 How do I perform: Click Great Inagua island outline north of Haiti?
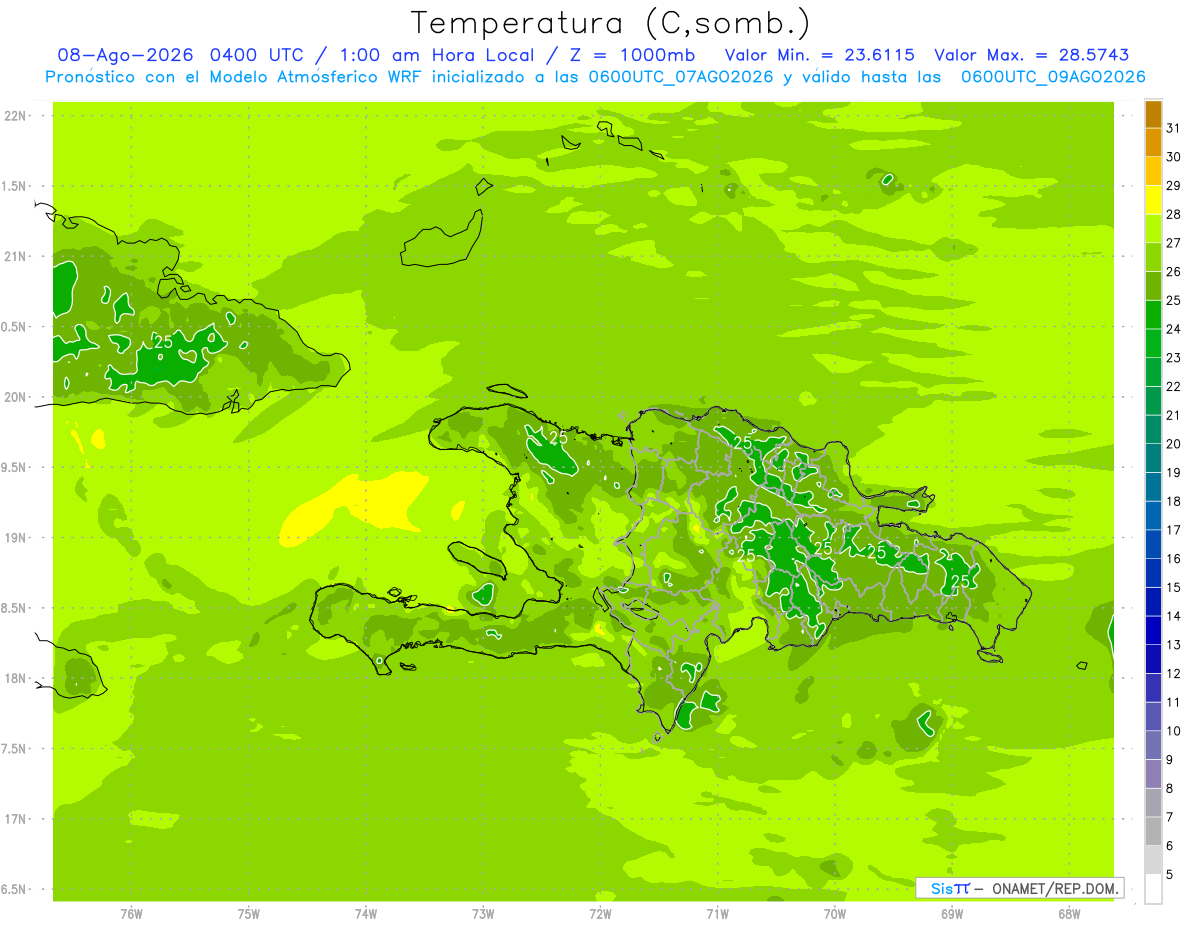[441, 240]
